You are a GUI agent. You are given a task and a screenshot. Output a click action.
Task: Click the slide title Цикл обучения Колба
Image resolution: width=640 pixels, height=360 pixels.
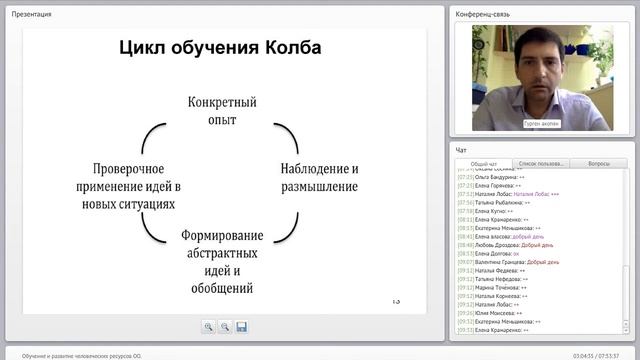pos(220,47)
